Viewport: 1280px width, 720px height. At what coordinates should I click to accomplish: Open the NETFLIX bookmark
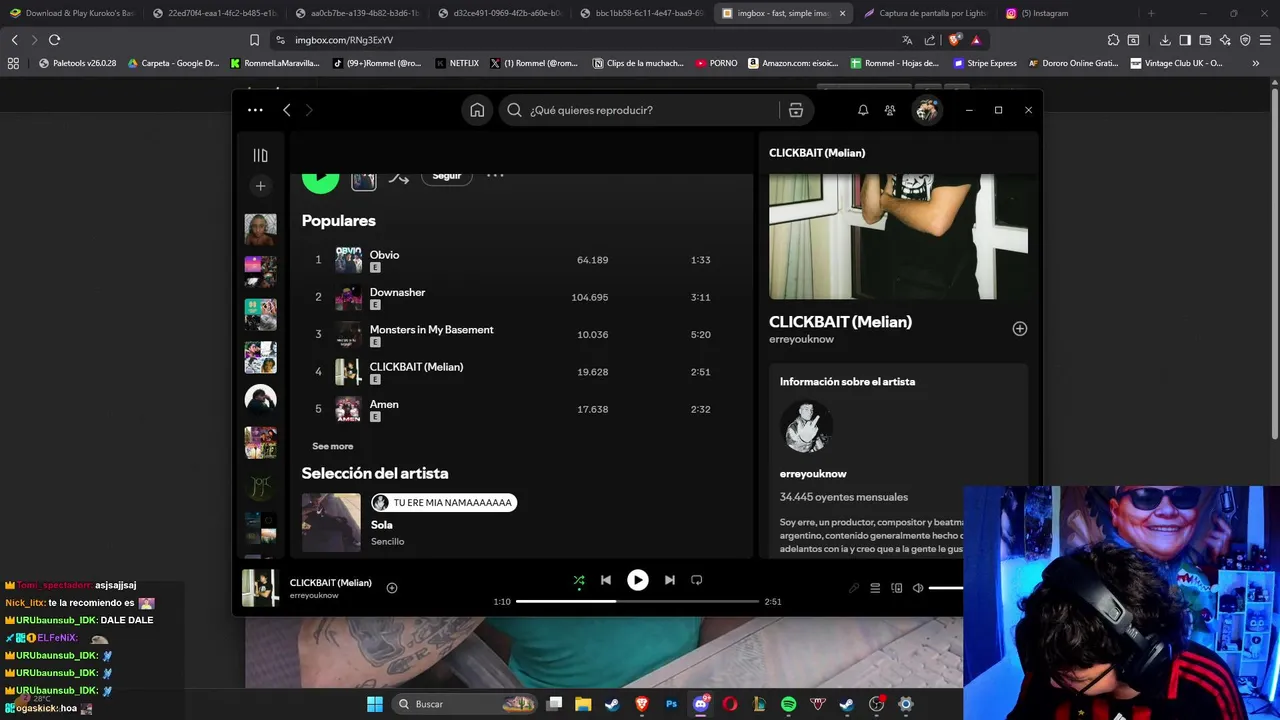click(x=457, y=63)
